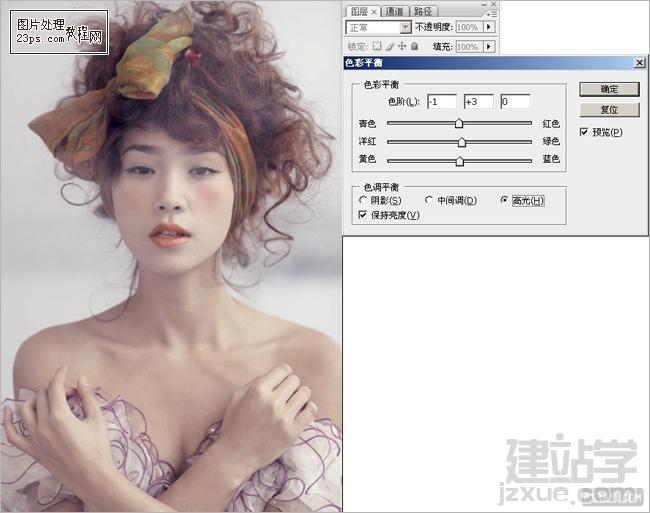Click the second 色阶 field showing +3

point(479,102)
